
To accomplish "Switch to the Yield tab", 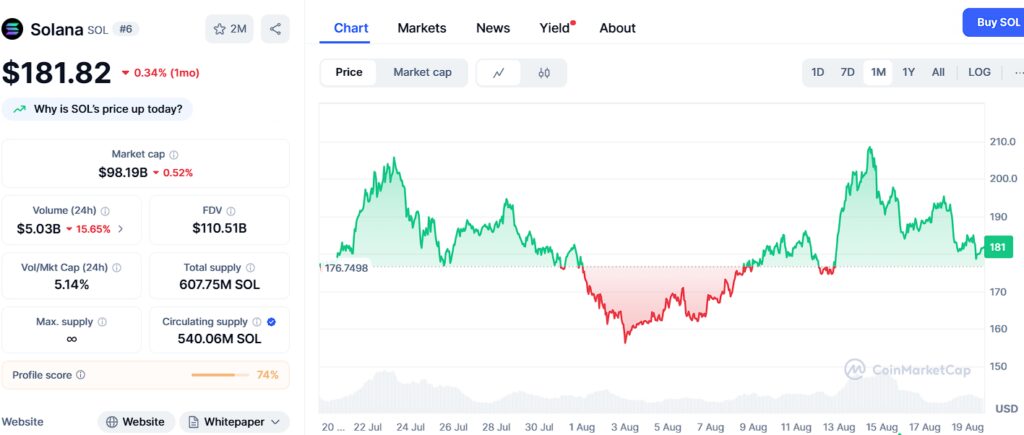I will (x=554, y=28).
